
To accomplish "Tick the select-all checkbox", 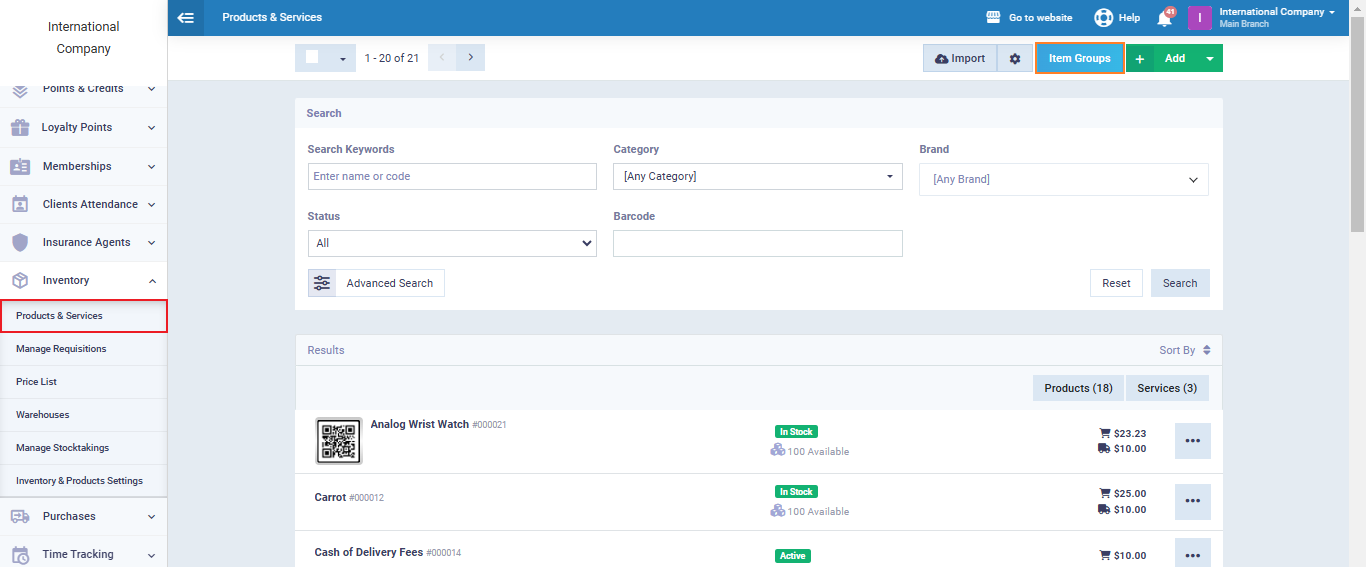I will [x=312, y=58].
